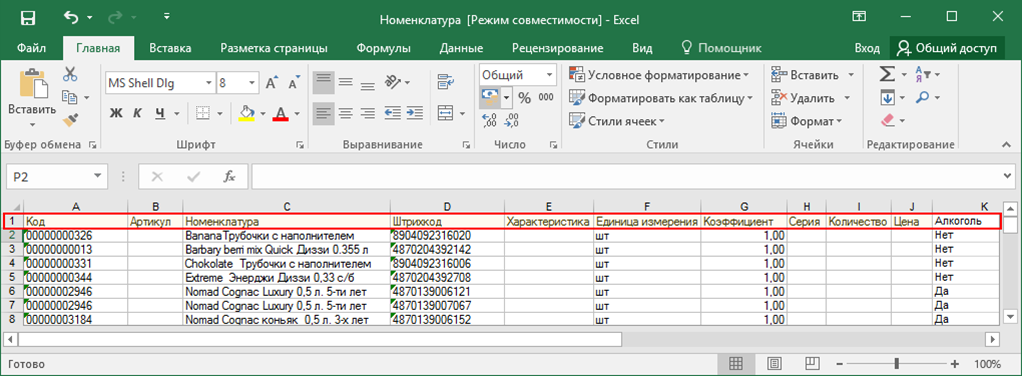This screenshot has width=1022, height=376.
Task: Decrease decimal places
Action: [x=511, y=121]
